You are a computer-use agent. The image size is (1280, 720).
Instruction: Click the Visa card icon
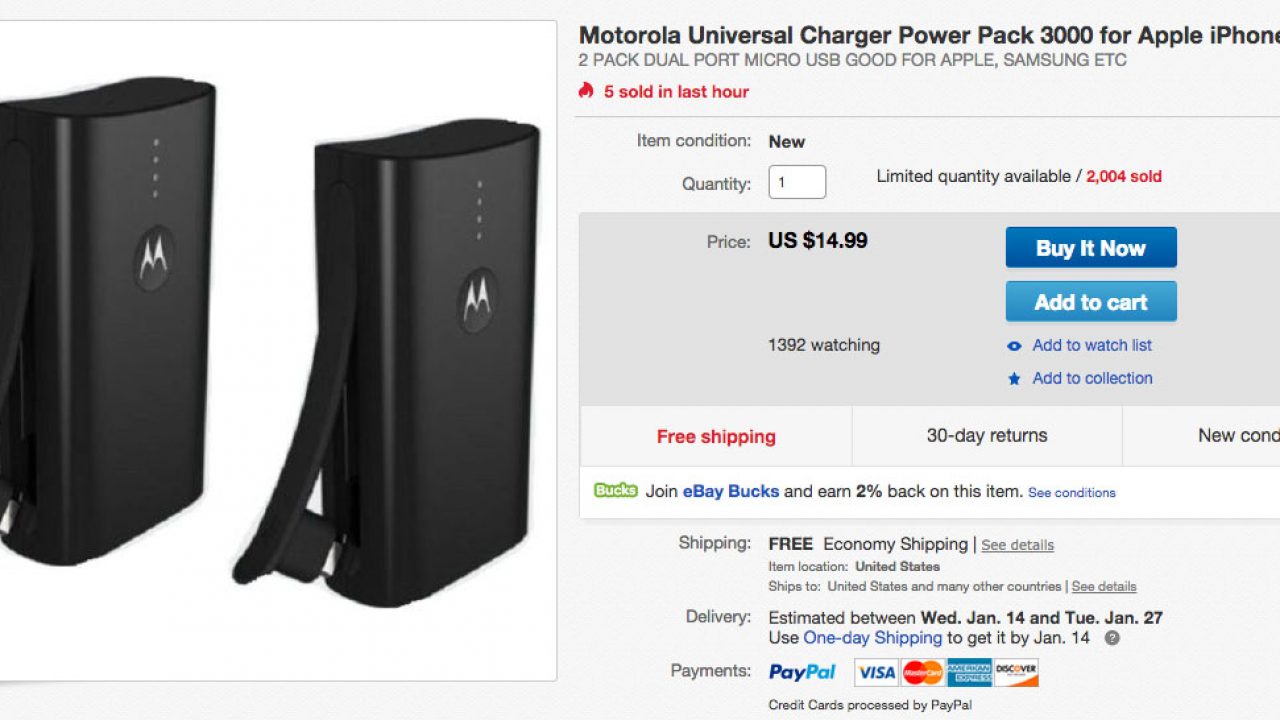876,672
